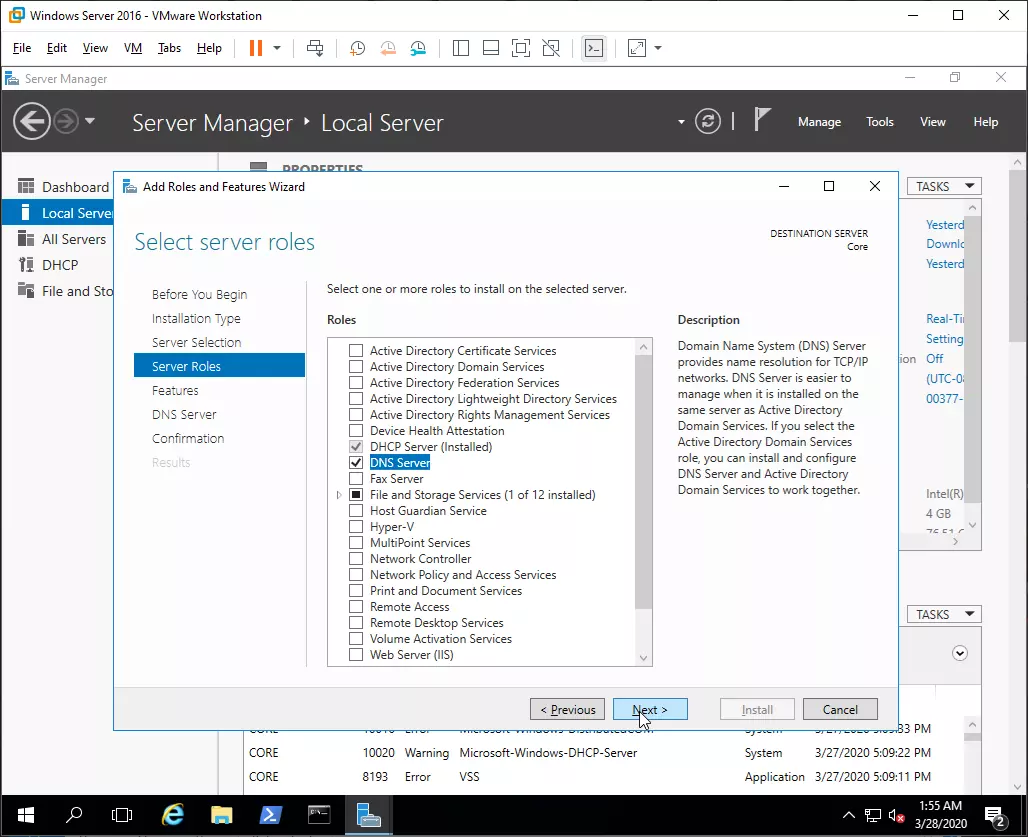Cancel the Add Roles wizard
The height and width of the screenshot is (837, 1028).
(840, 710)
